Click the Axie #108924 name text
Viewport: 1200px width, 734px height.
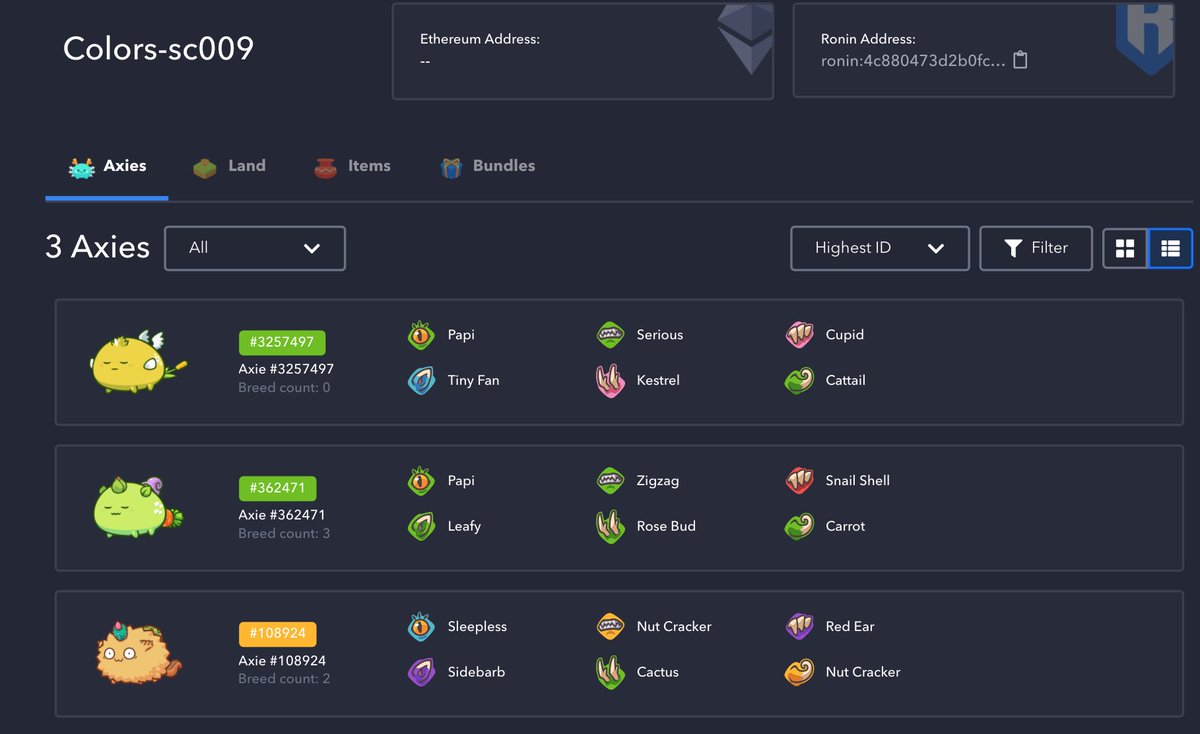[x=282, y=661]
